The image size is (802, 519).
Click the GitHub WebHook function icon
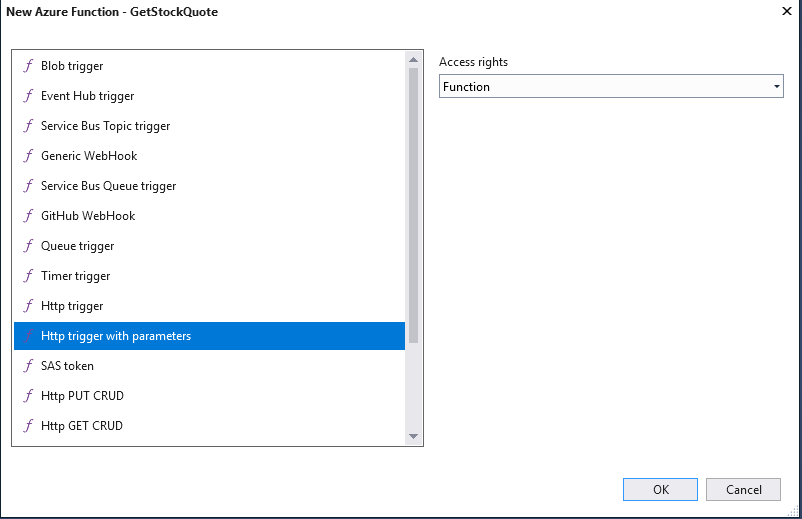[29, 216]
